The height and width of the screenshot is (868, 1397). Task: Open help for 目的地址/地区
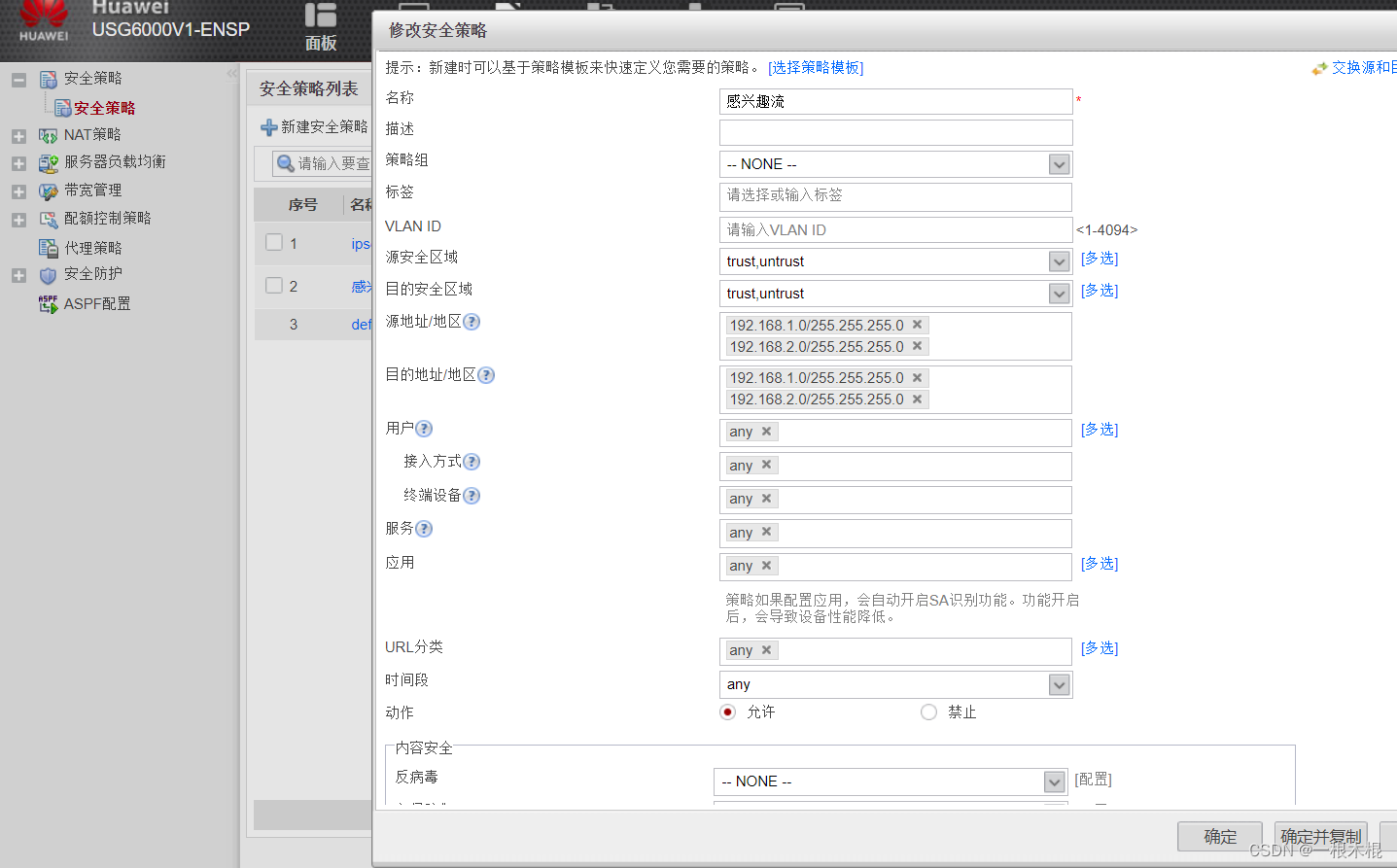[x=486, y=375]
